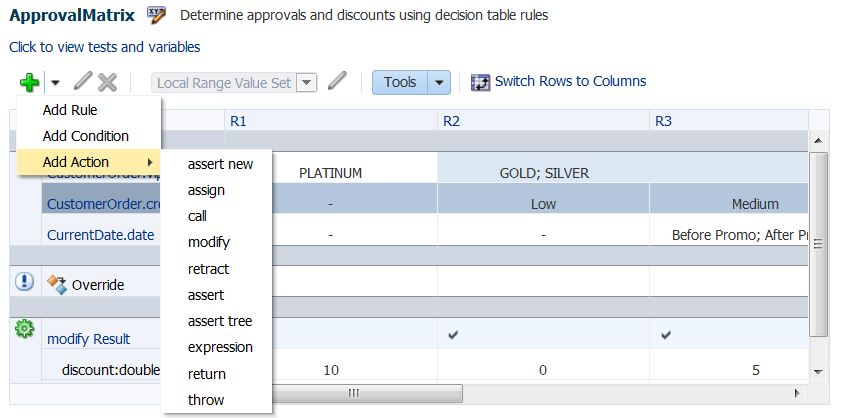This screenshot has height=418, width=841.
Task: Toggle the modify Result checkmark for R2
Action: (x=453, y=335)
